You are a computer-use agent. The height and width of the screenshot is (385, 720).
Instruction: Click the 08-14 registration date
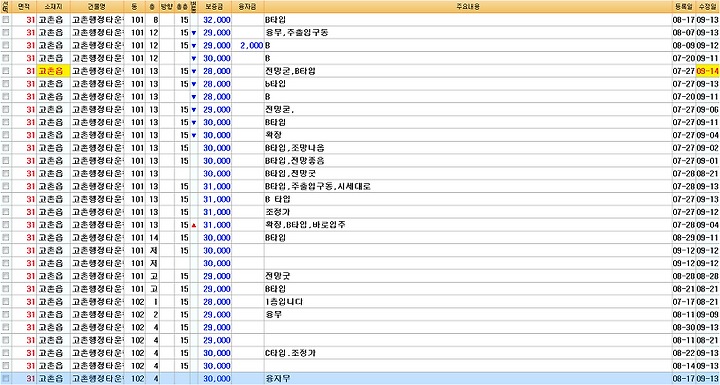pos(684,366)
